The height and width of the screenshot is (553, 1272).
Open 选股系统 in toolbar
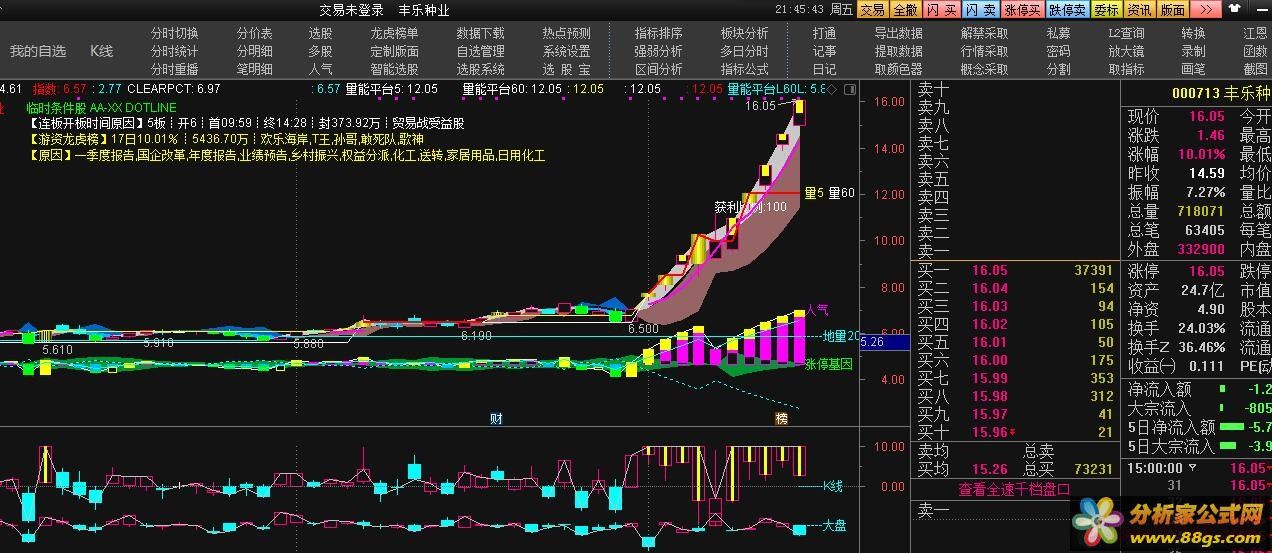point(480,69)
